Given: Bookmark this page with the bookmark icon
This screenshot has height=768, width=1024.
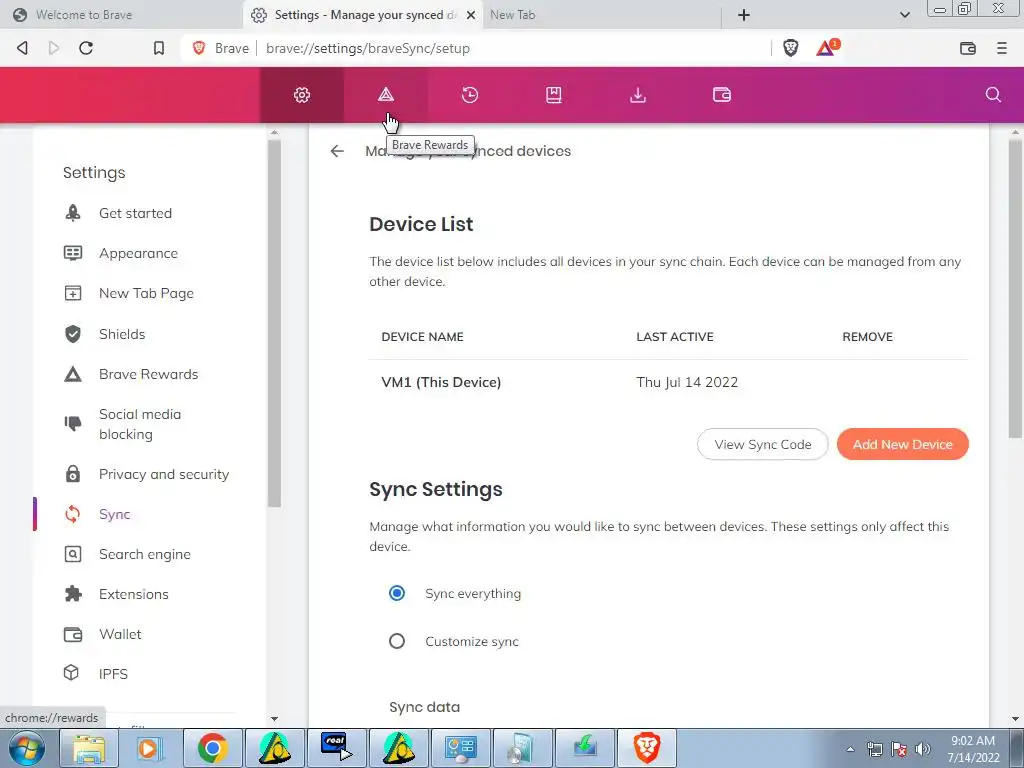Looking at the screenshot, I should pyautogui.click(x=159, y=48).
